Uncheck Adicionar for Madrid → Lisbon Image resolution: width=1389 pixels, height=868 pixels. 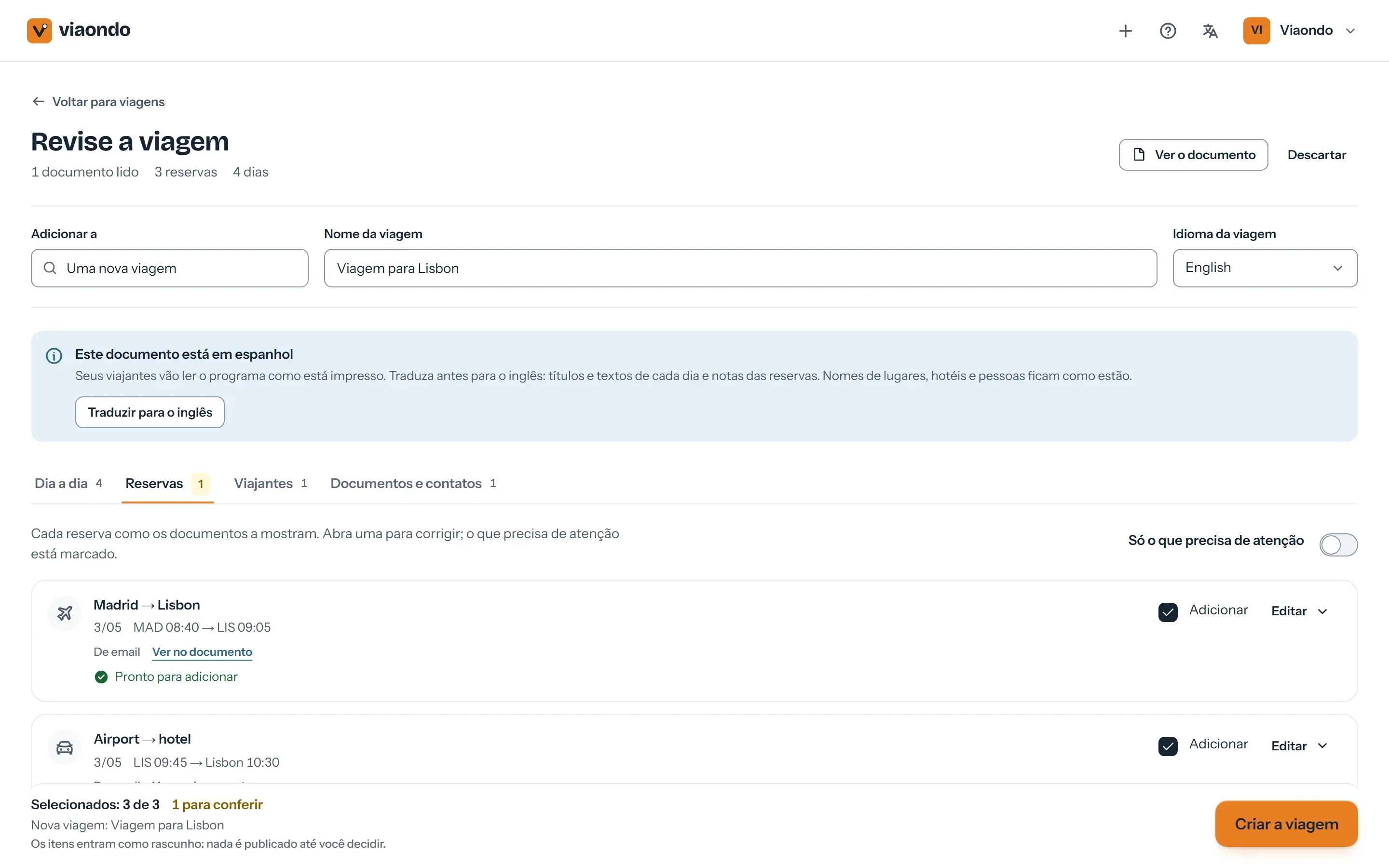pos(1168,612)
